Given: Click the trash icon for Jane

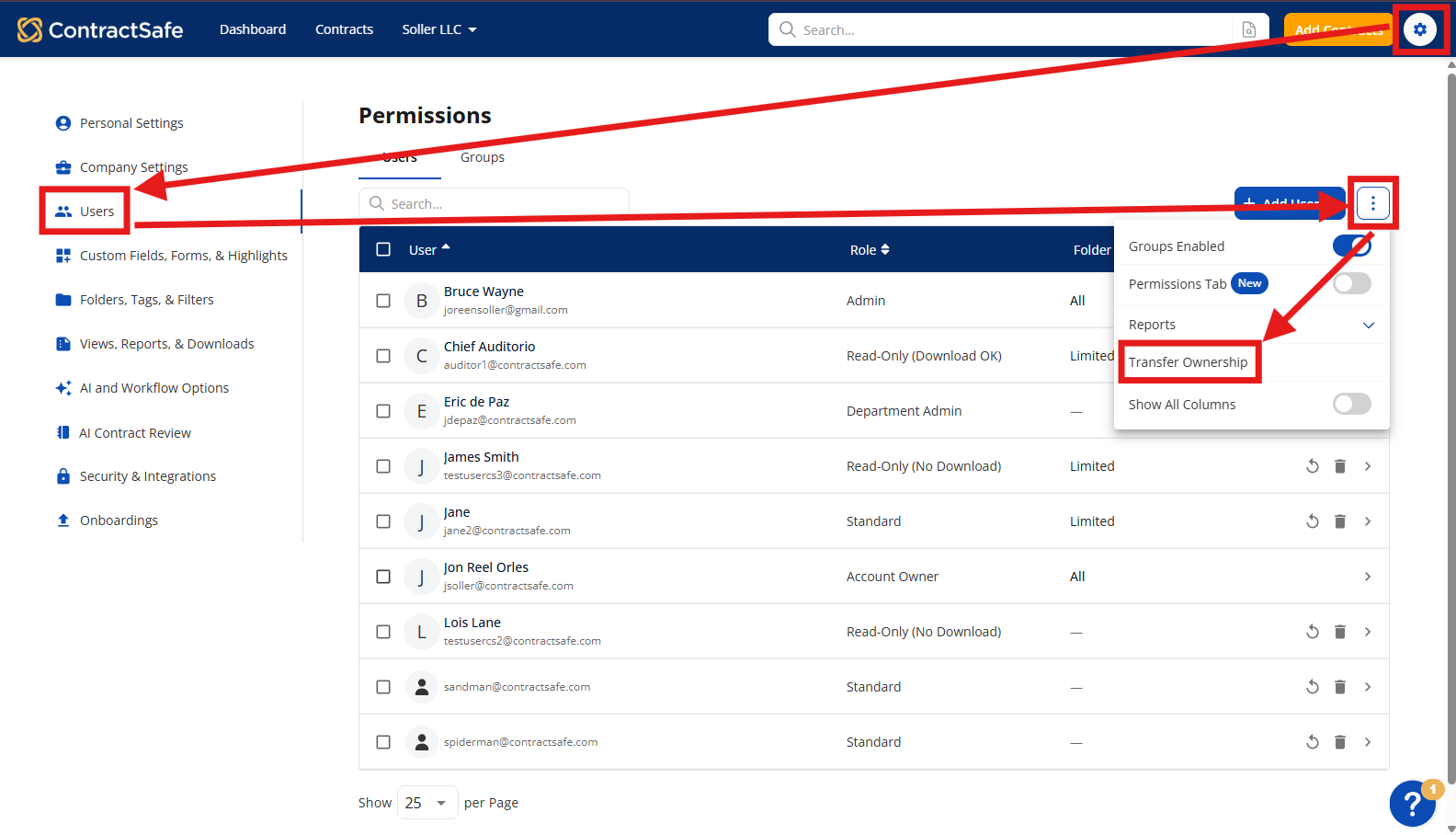Looking at the screenshot, I should (1340, 521).
